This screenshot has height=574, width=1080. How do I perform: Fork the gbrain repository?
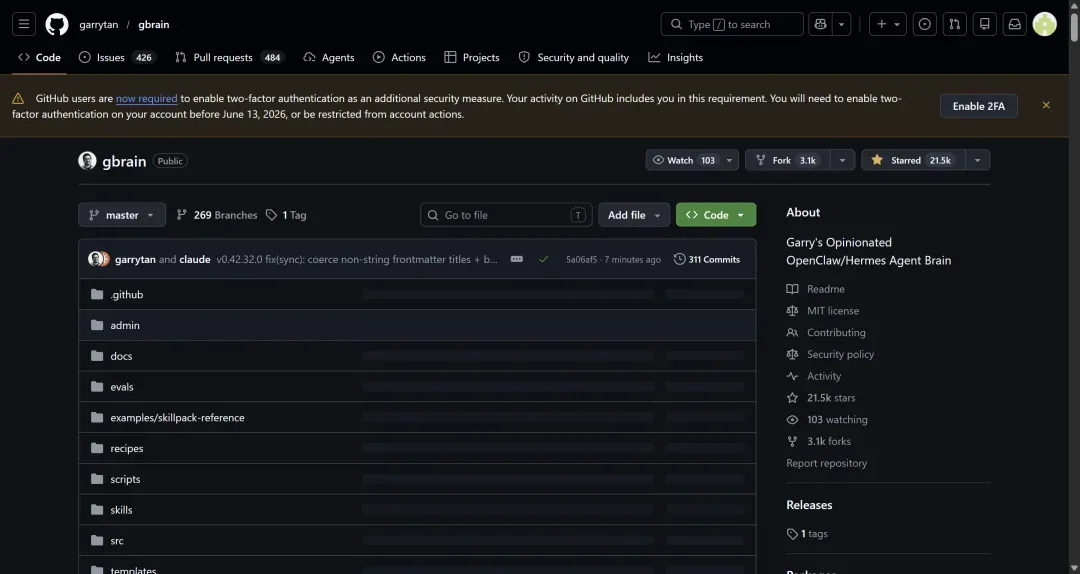click(788, 160)
